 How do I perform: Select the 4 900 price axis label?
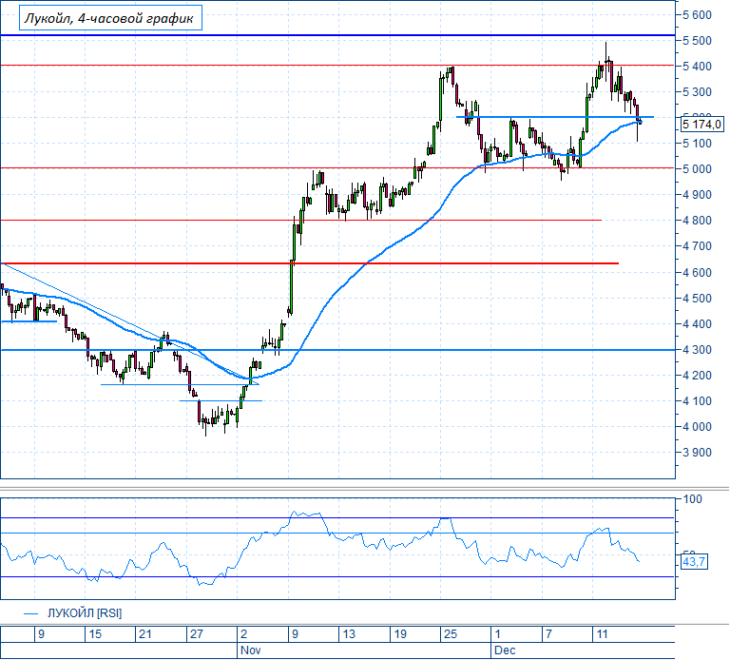(697, 195)
